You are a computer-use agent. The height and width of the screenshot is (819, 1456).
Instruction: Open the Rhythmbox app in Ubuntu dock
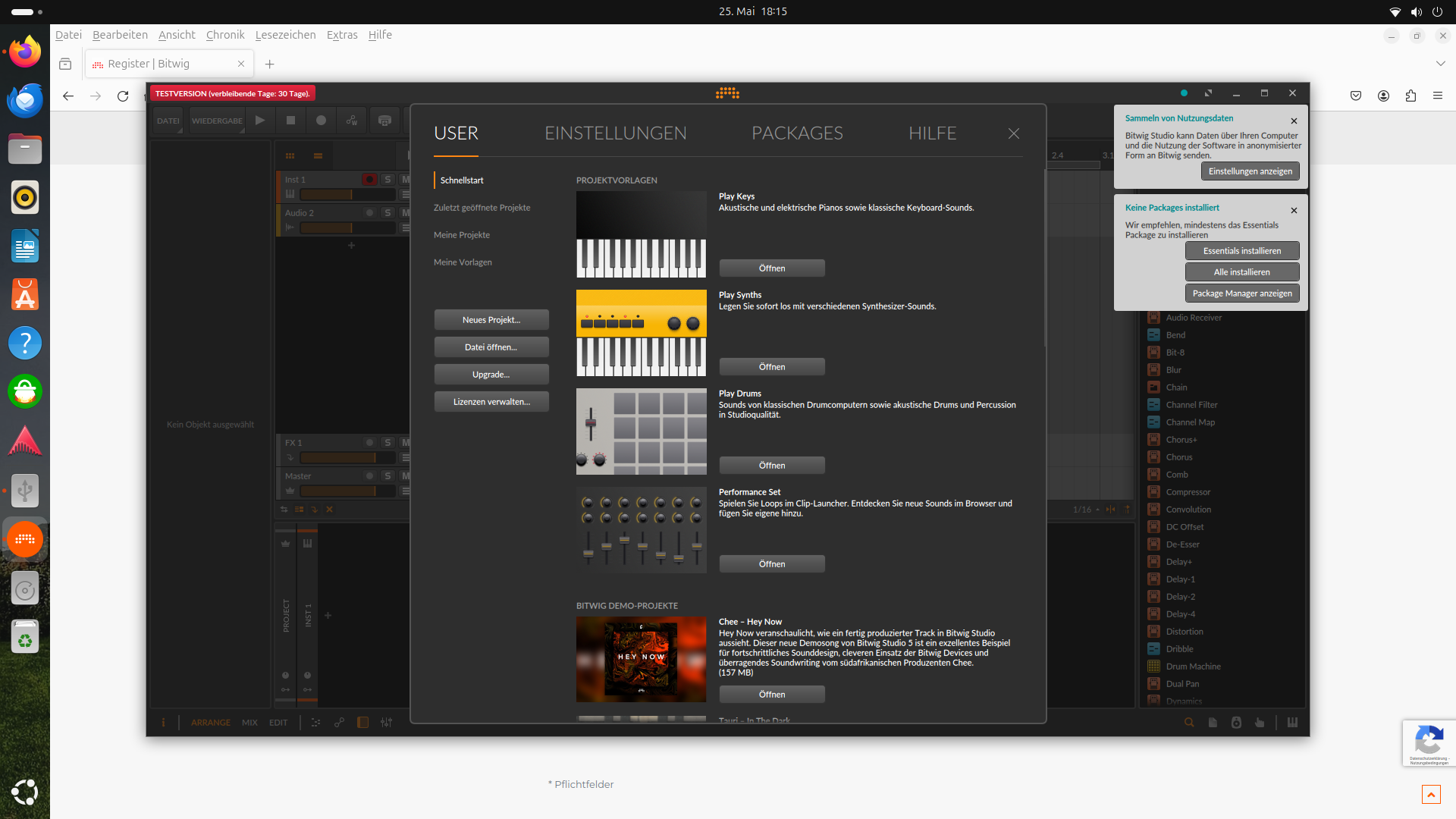click(x=25, y=198)
